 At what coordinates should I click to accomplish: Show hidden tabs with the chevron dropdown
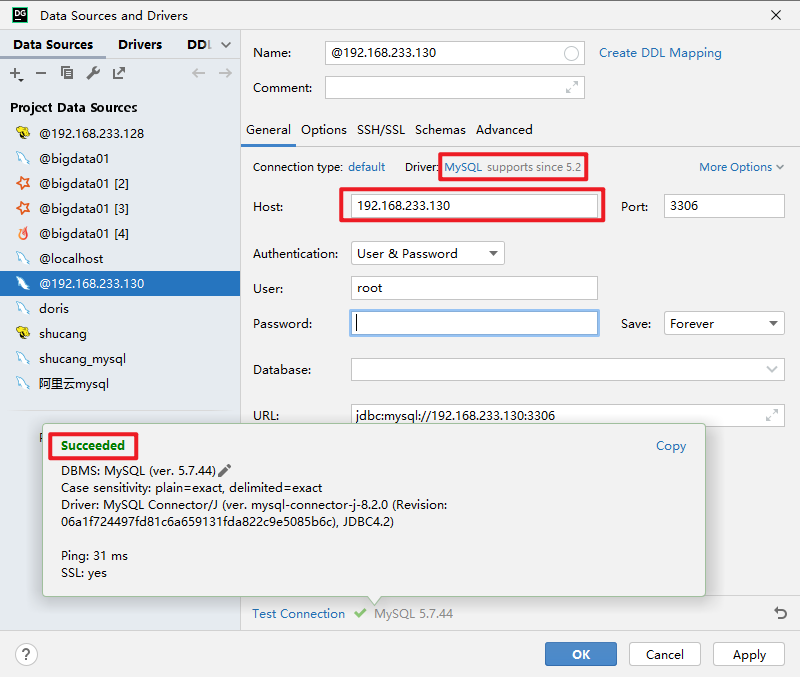tap(226, 45)
